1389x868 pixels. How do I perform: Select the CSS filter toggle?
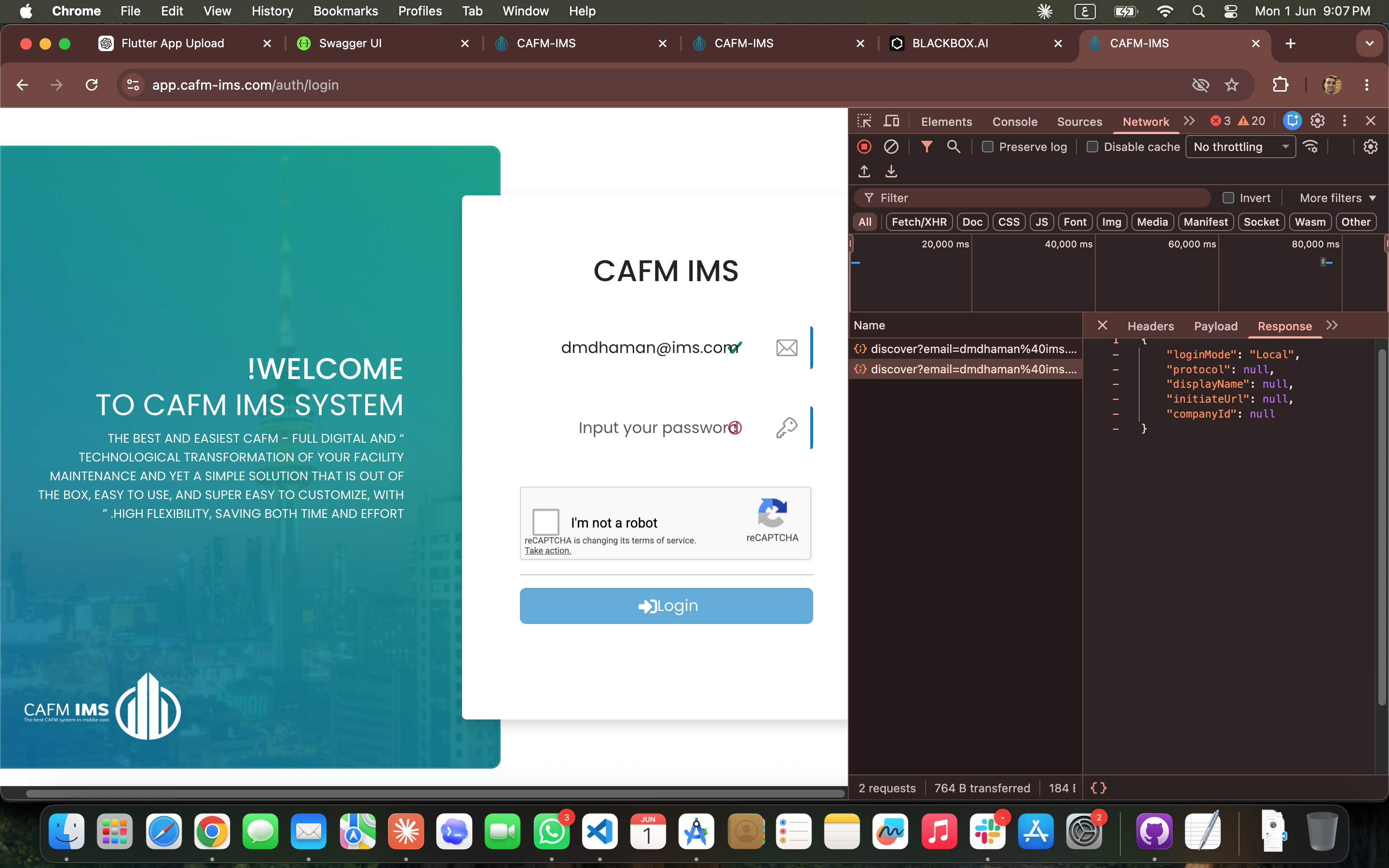[1008, 222]
